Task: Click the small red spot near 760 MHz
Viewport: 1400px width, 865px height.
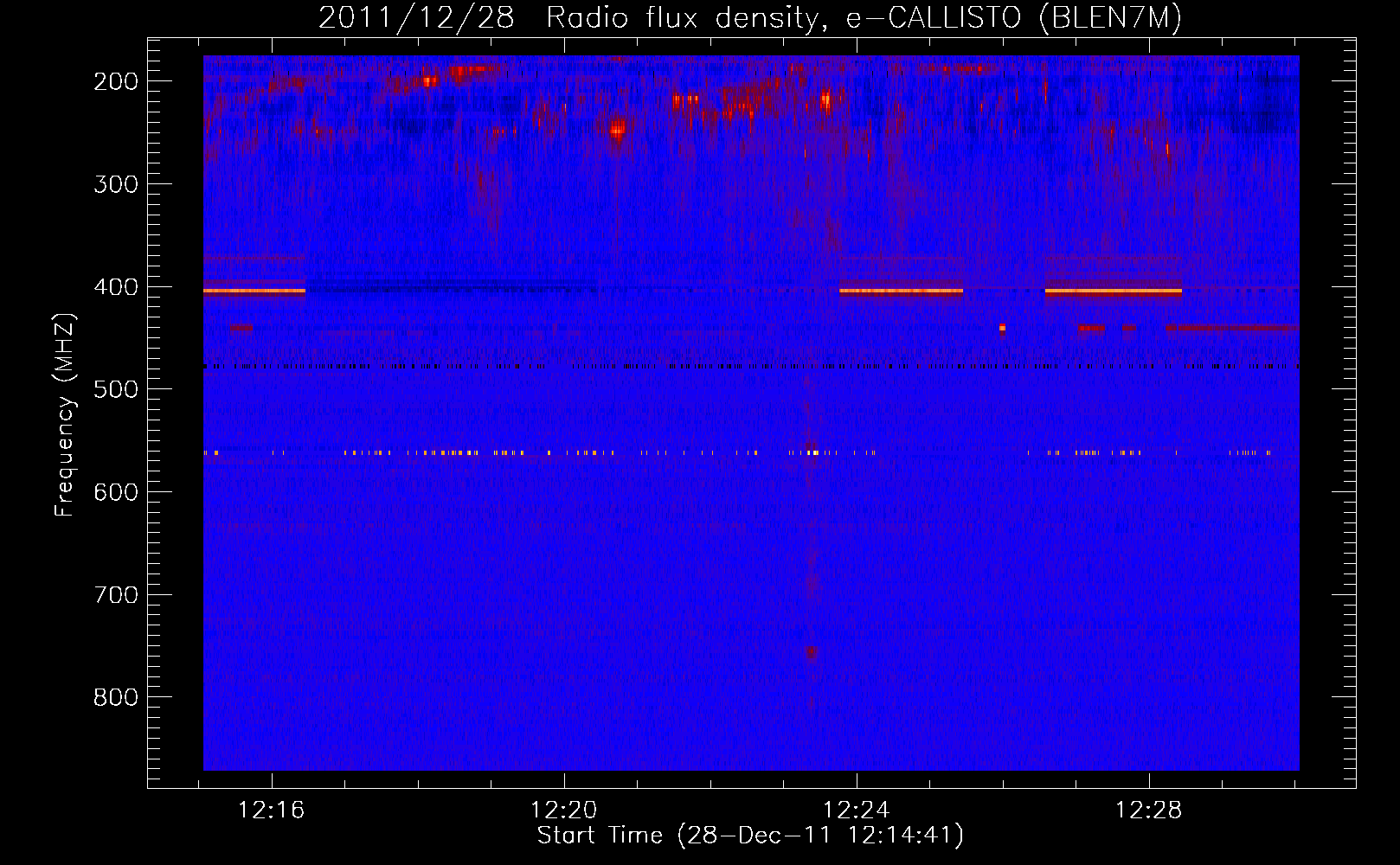Action: (812, 653)
